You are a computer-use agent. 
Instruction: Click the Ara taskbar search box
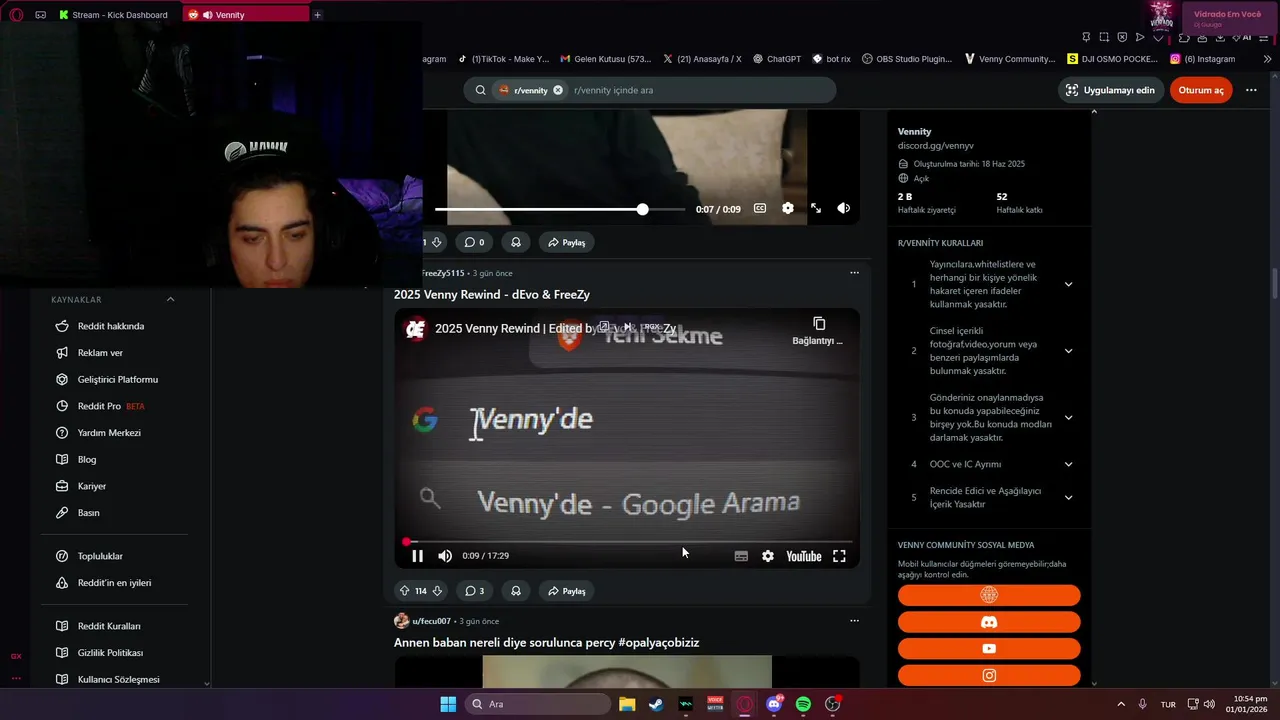coord(538,704)
